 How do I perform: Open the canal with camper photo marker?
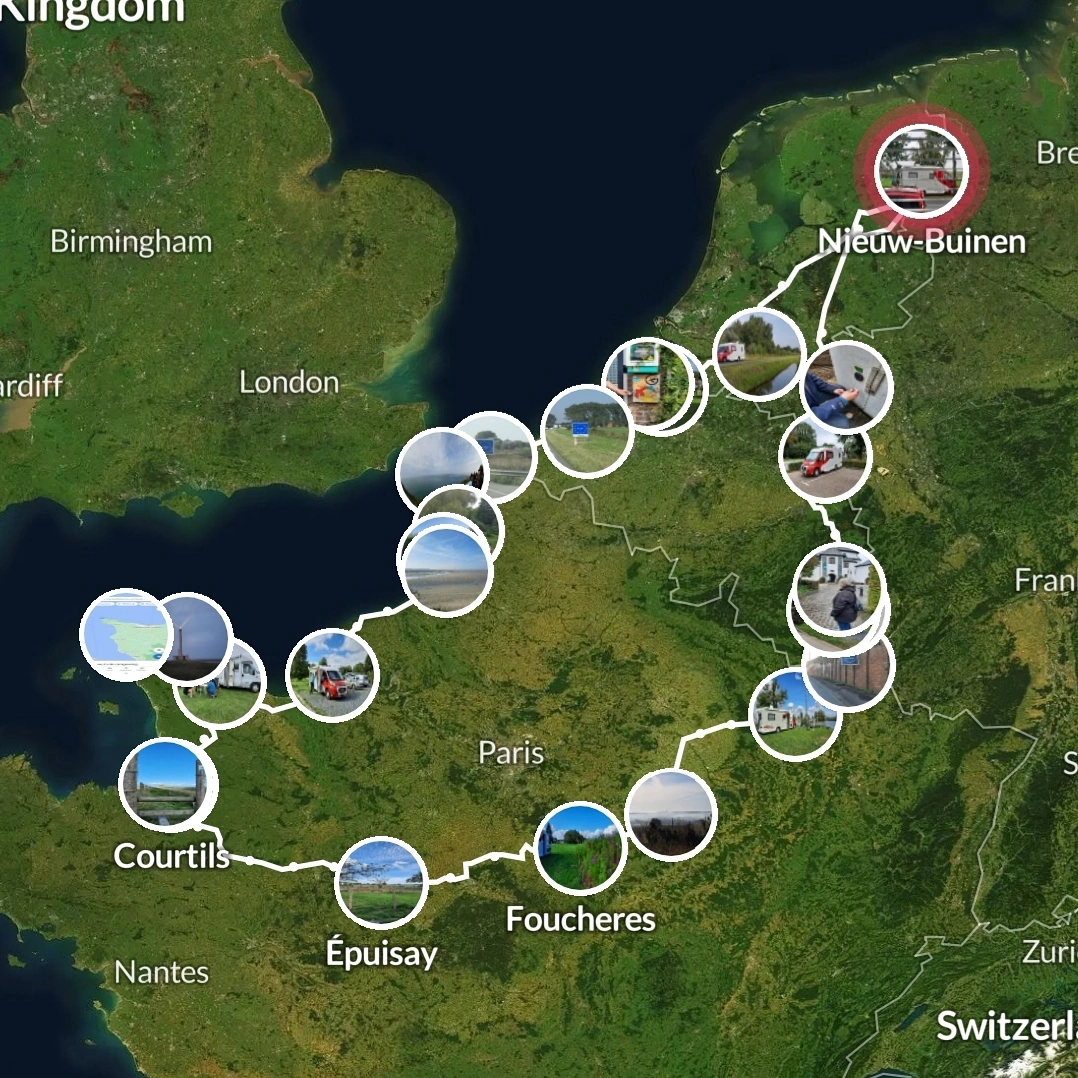tap(759, 355)
